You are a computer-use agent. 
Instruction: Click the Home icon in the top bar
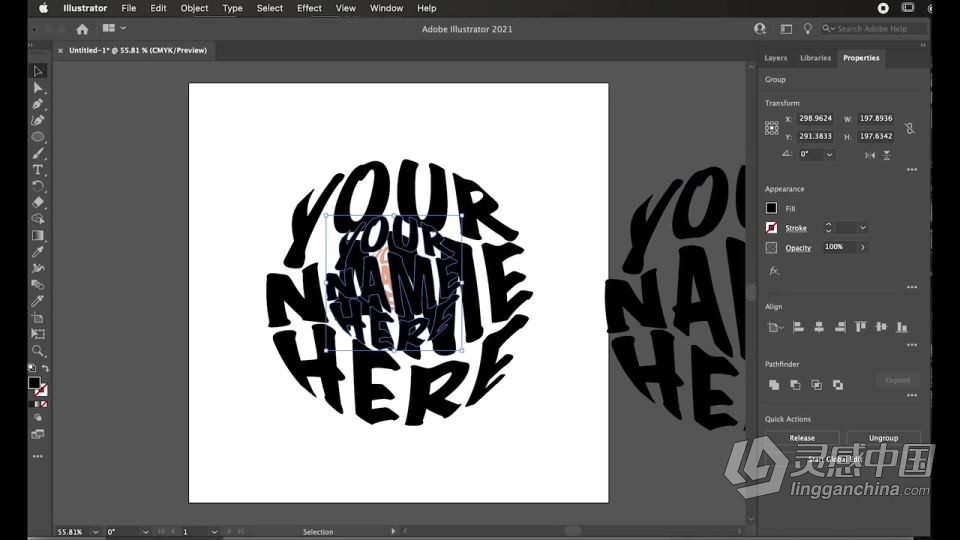tap(82, 29)
